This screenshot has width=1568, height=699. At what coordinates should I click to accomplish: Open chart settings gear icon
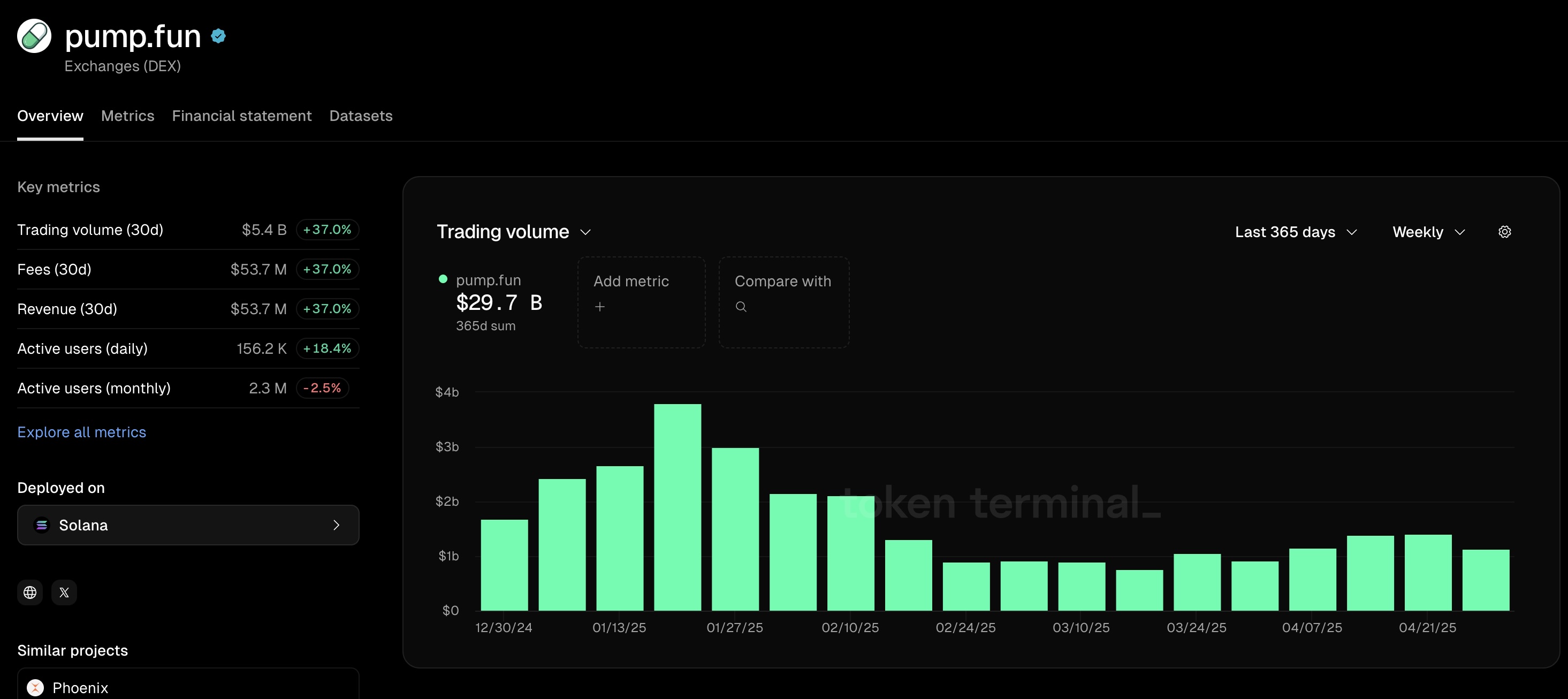click(x=1504, y=232)
